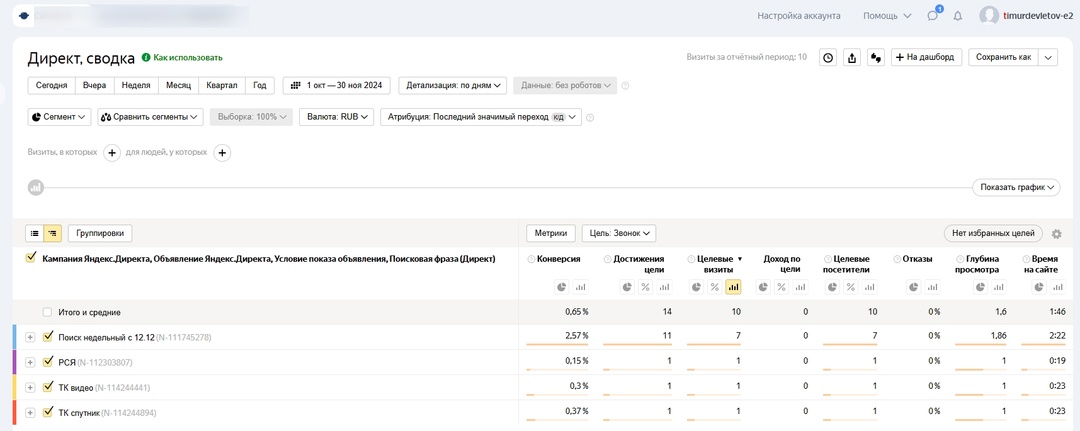1080x431 pixels.
Task: Show percent for Целевые посетители column
Action: tap(851, 287)
